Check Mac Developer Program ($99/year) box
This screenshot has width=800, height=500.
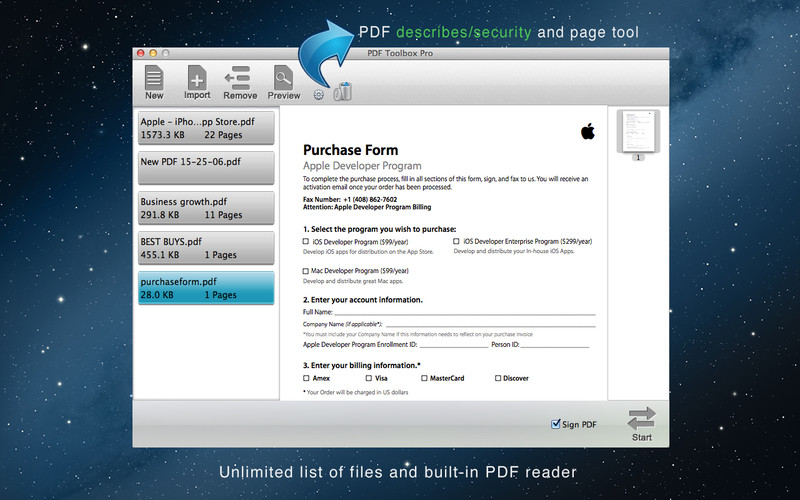tap(306, 271)
